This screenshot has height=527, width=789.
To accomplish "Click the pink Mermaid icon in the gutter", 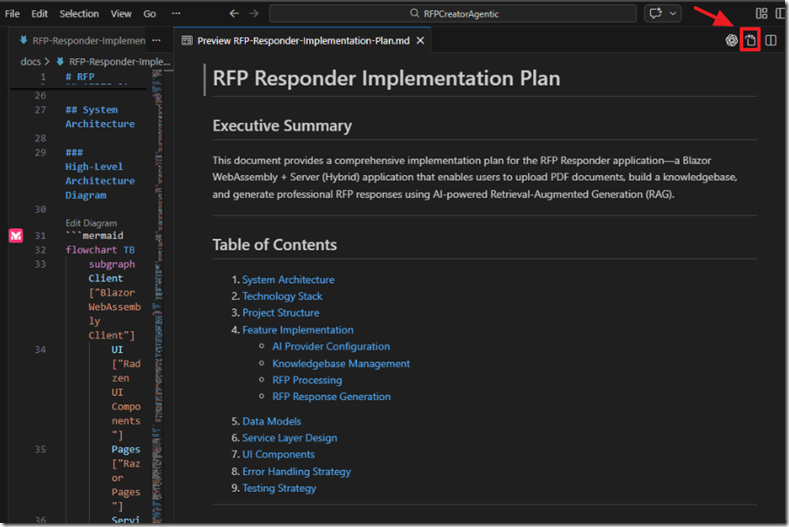I will coord(16,236).
